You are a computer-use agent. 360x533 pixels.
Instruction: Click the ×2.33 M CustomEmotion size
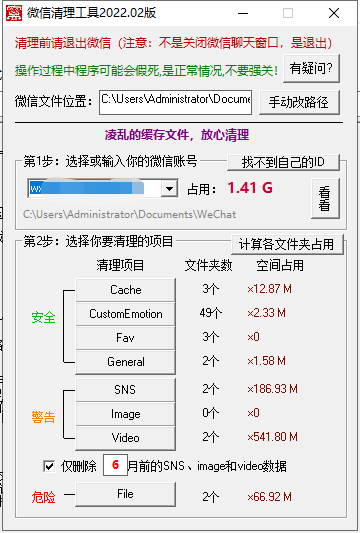266,313
